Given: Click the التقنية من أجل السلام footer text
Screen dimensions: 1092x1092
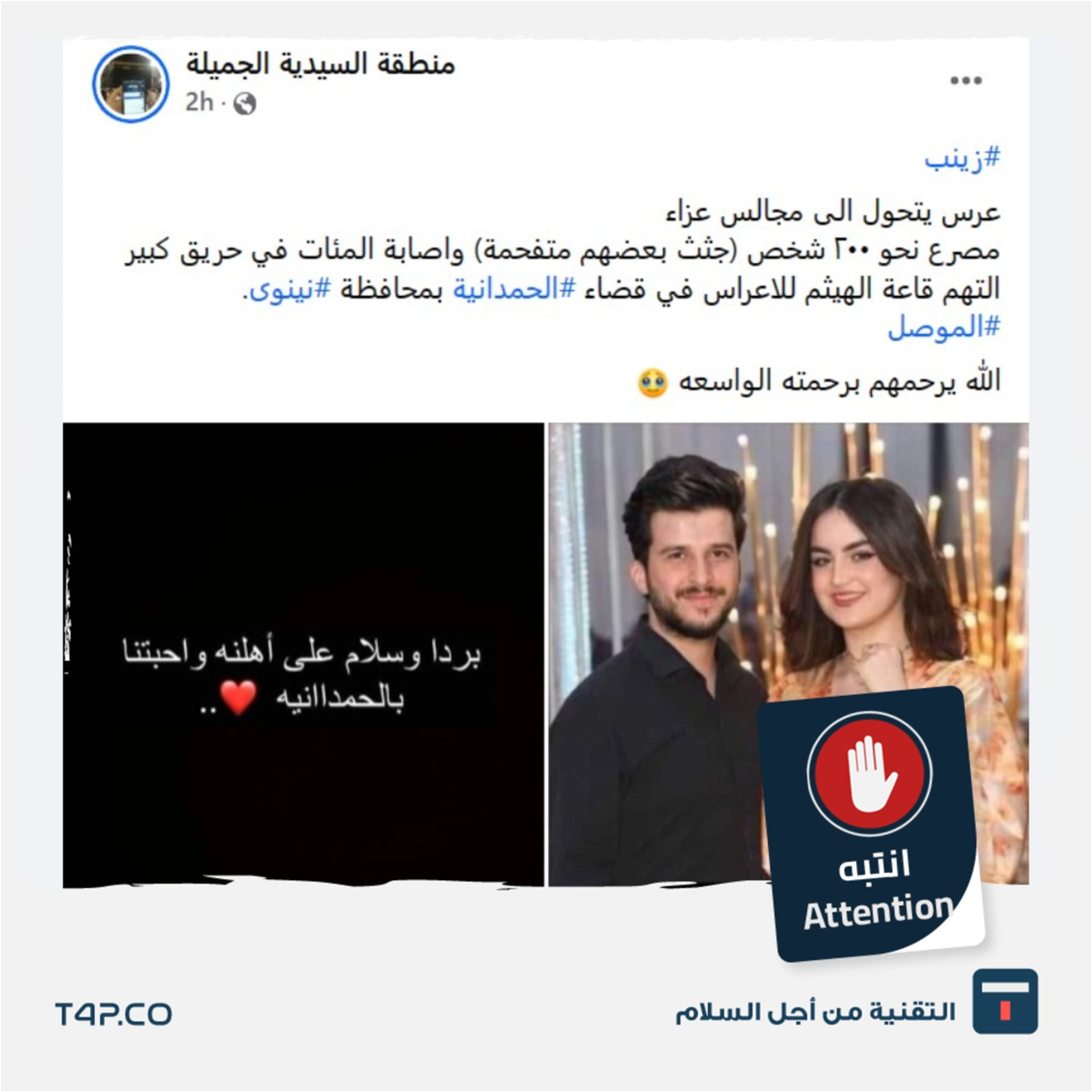Looking at the screenshot, I should (815, 1012).
